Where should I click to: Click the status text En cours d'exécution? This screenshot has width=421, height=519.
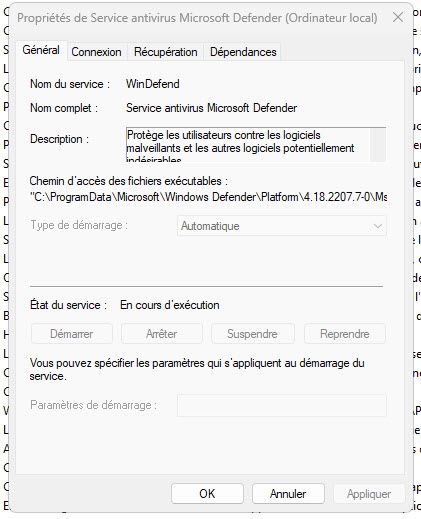(170, 305)
